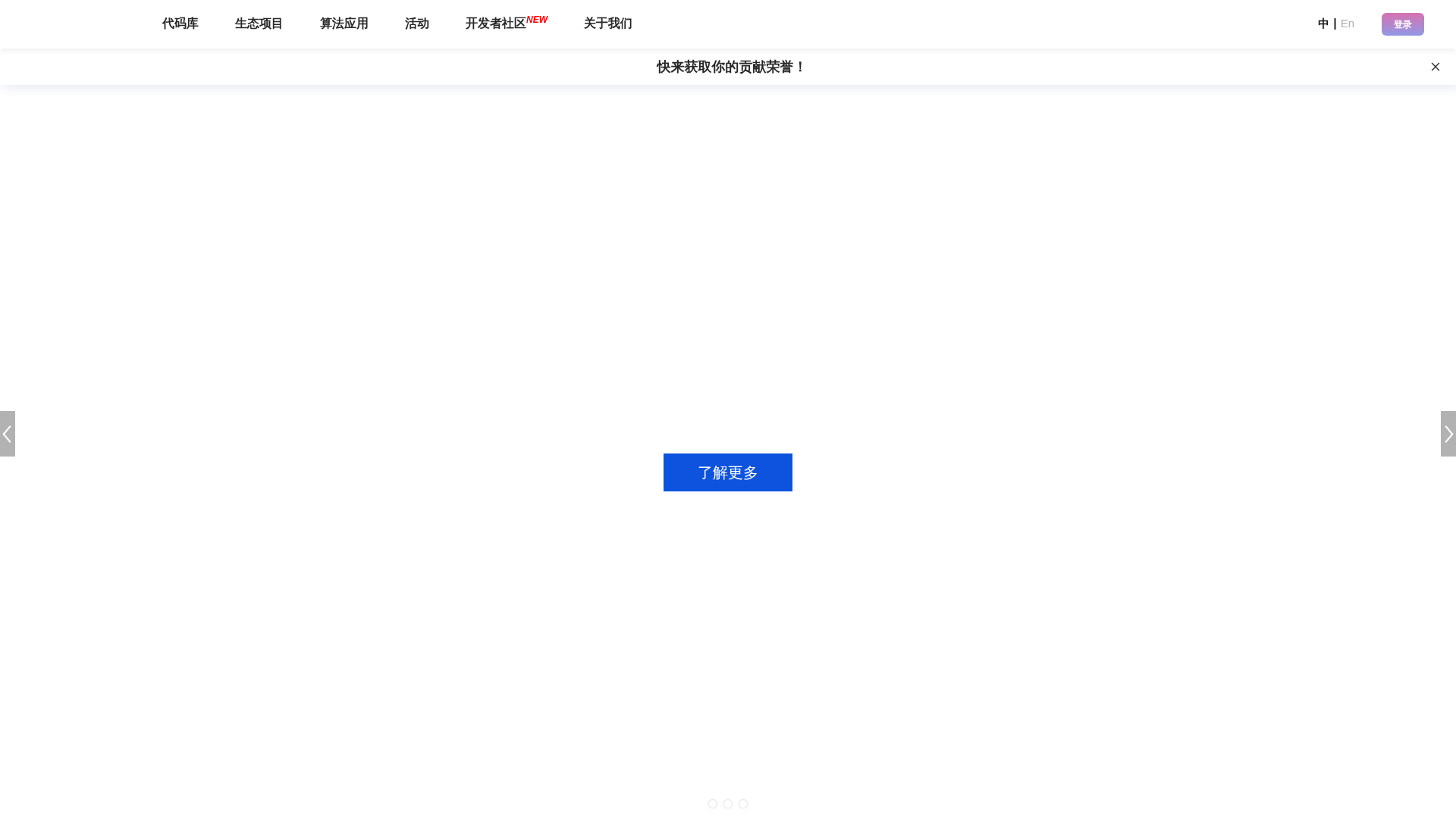
Task: Open the 活动 menu item
Action: coord(416,24)
